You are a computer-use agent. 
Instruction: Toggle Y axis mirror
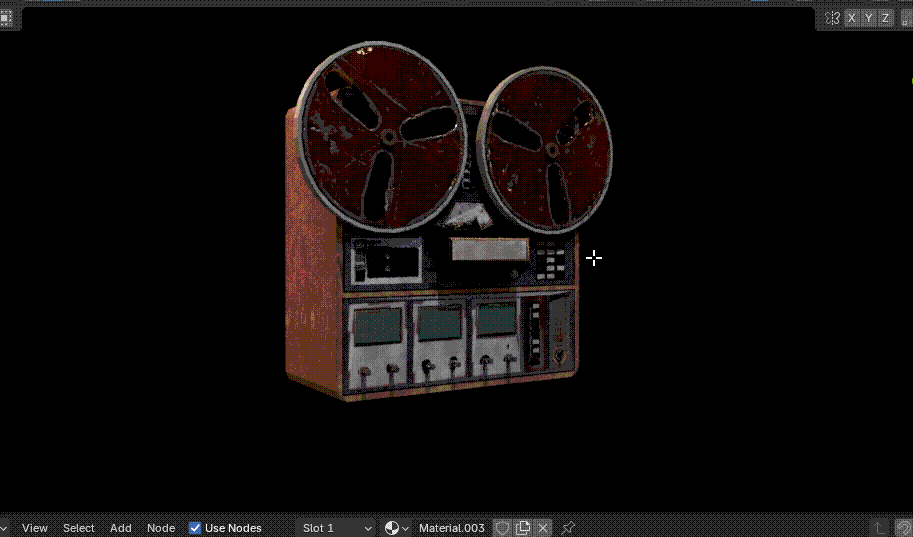pyautogui.click(x=869, y=18)
